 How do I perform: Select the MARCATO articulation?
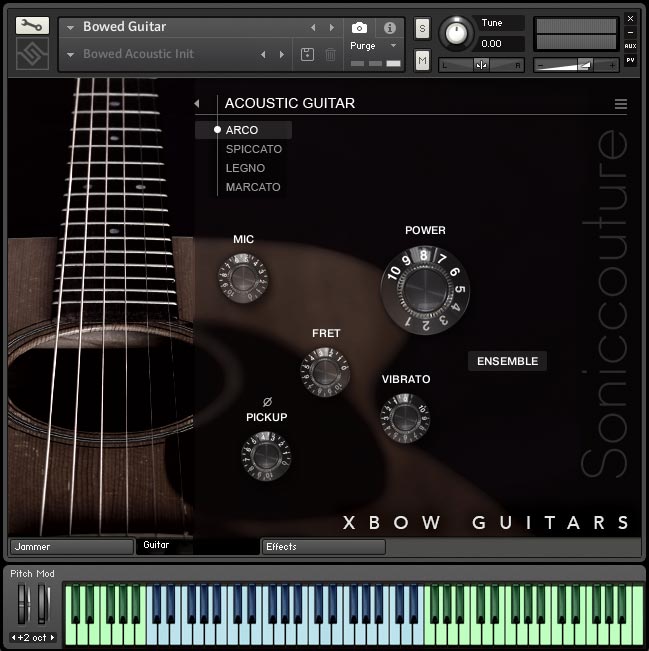[x=253, y=187]
